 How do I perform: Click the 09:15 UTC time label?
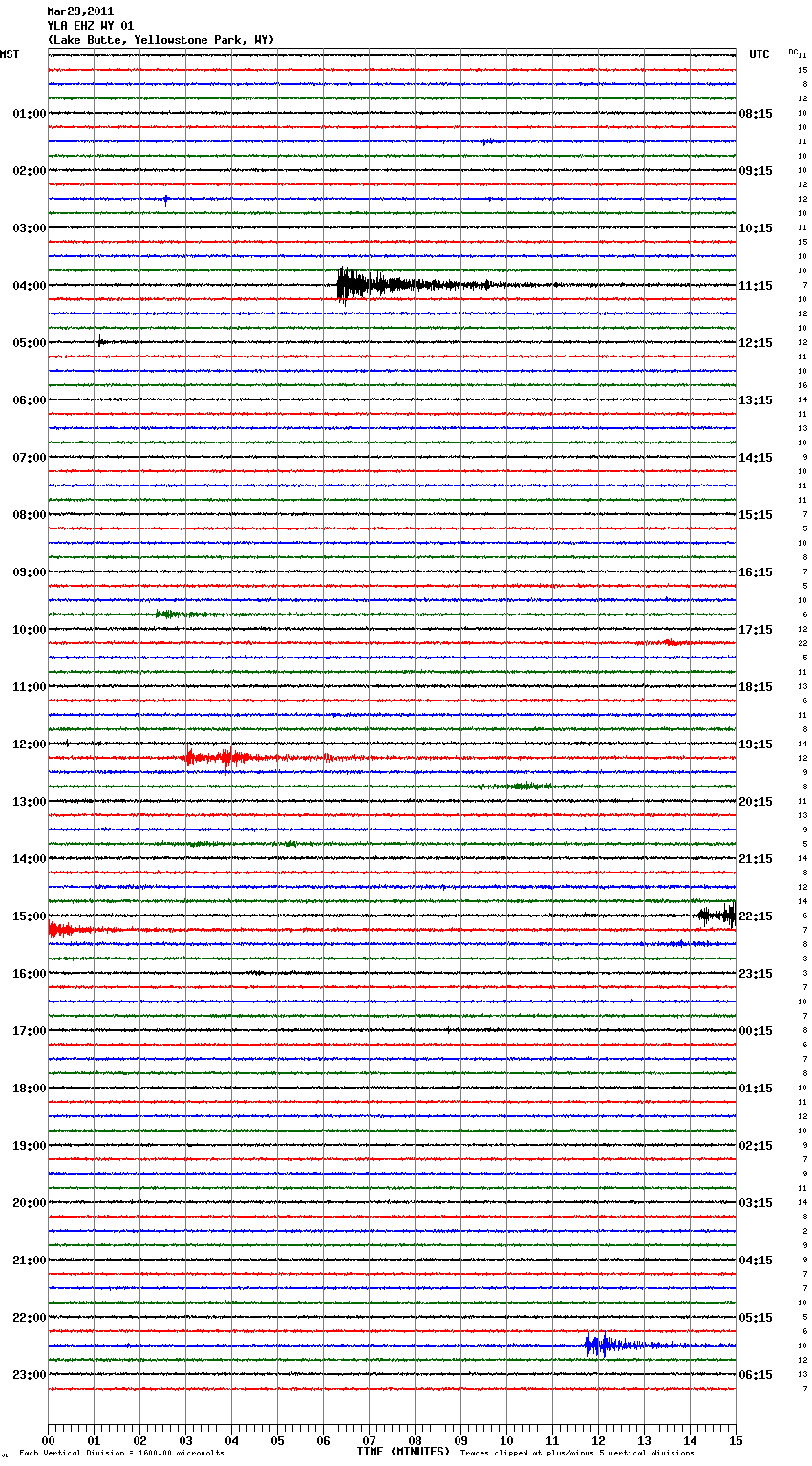(x=756, y=171)
